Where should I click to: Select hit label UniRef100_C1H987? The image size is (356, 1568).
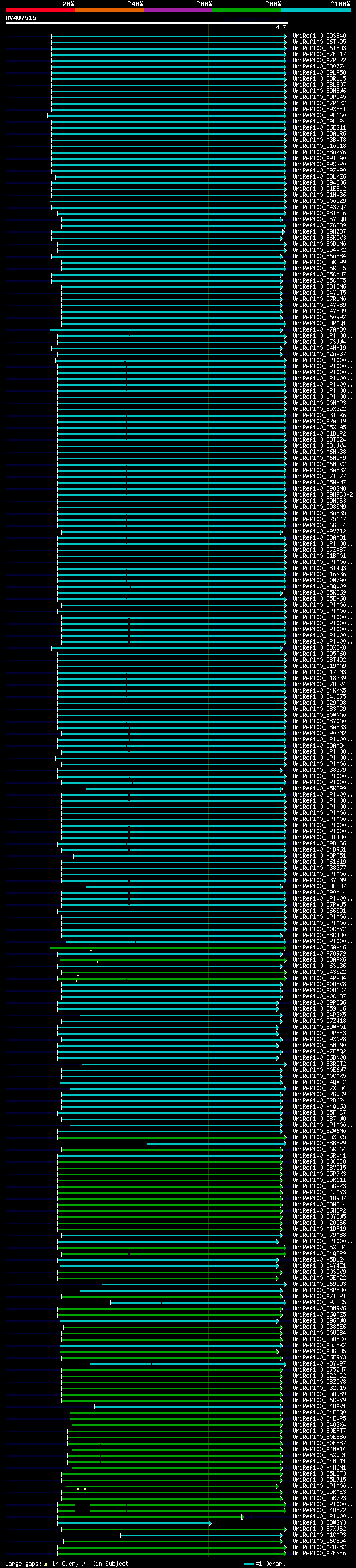click(319, 1198)
